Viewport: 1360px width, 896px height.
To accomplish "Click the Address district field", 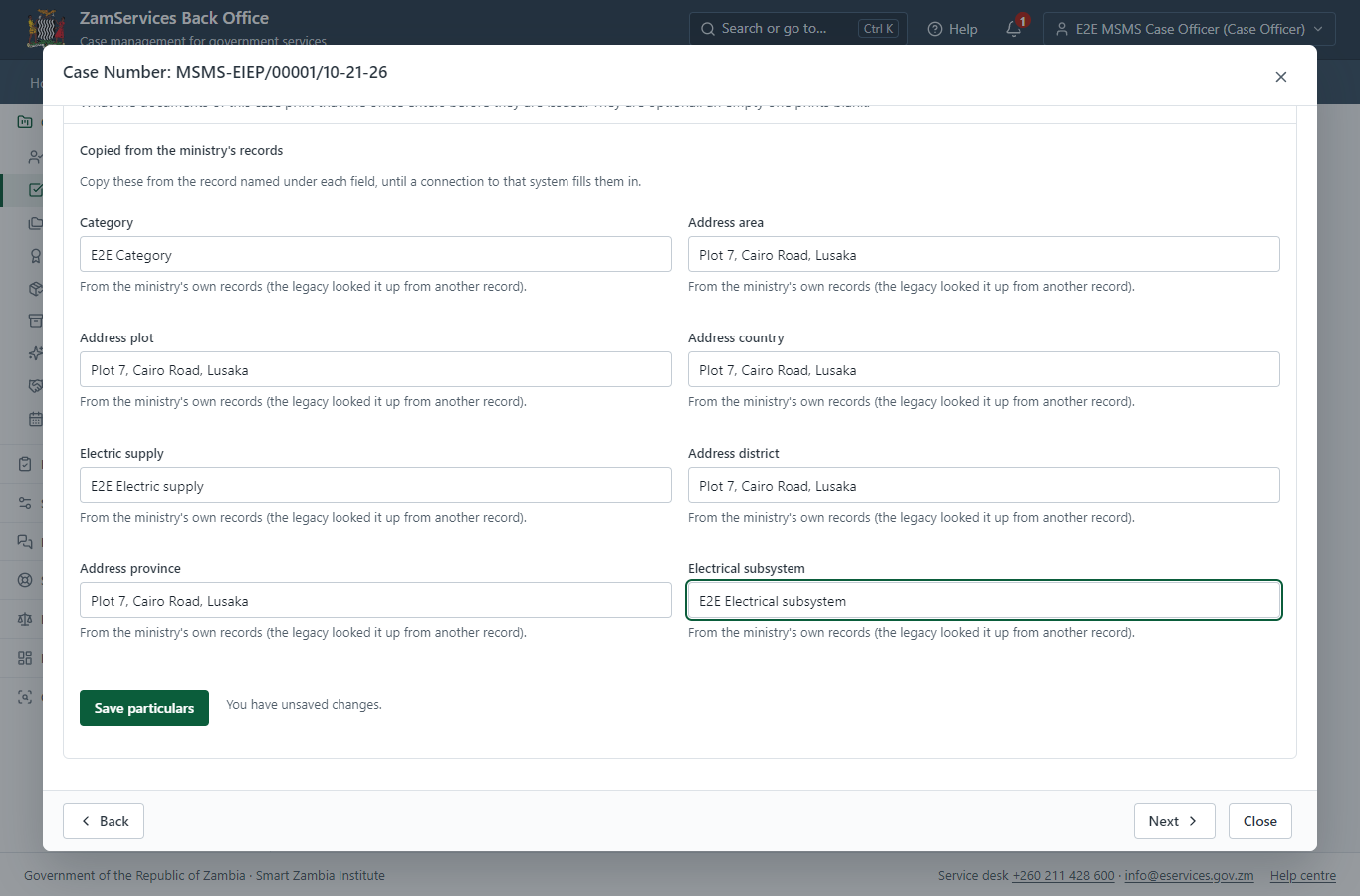I will 984,485.
